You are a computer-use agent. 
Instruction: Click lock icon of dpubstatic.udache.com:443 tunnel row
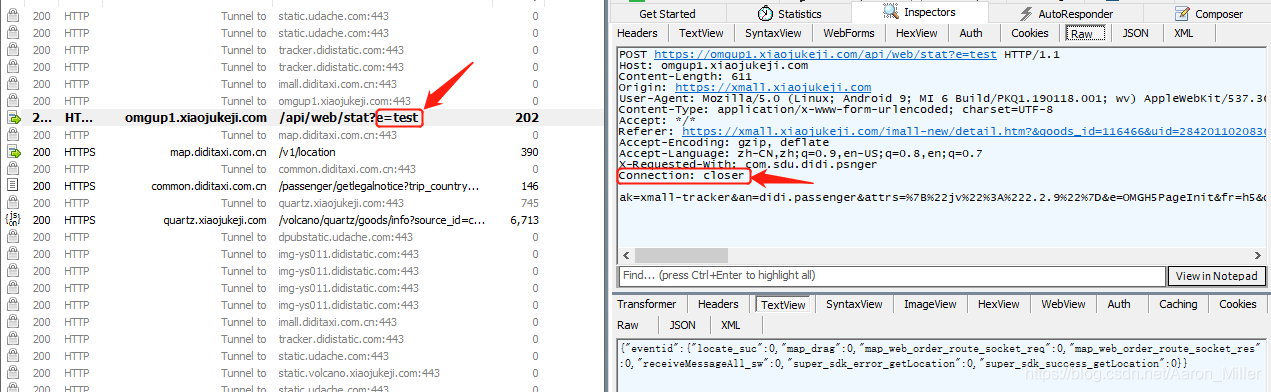(13, 237)
